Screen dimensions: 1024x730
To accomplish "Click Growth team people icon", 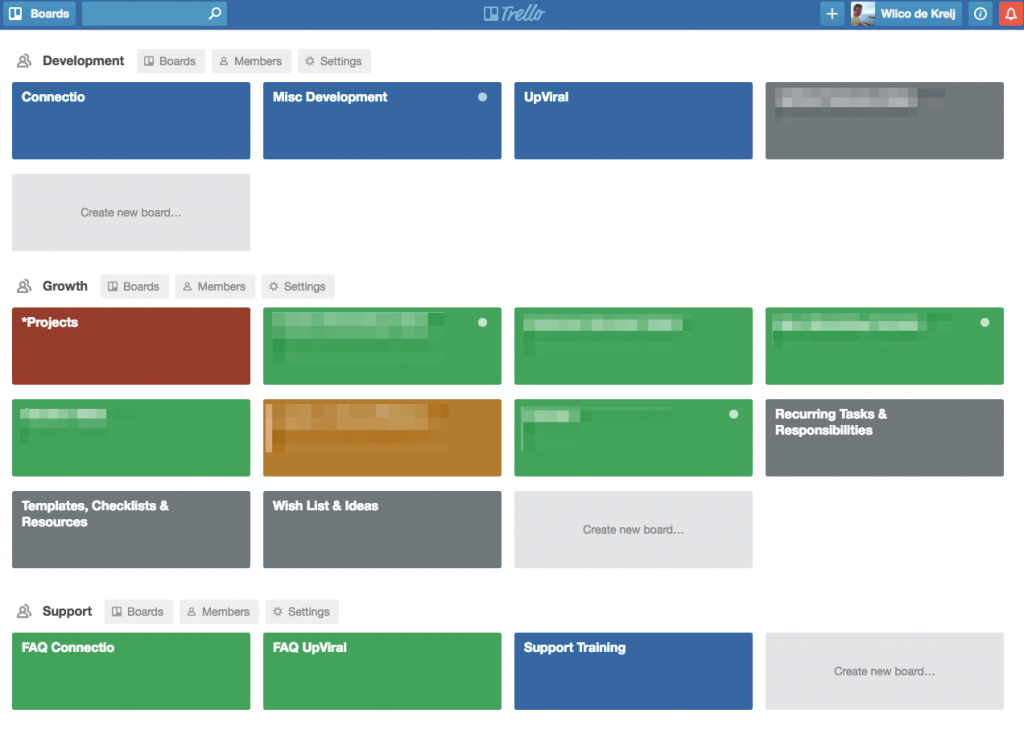I will pos(24,286).
